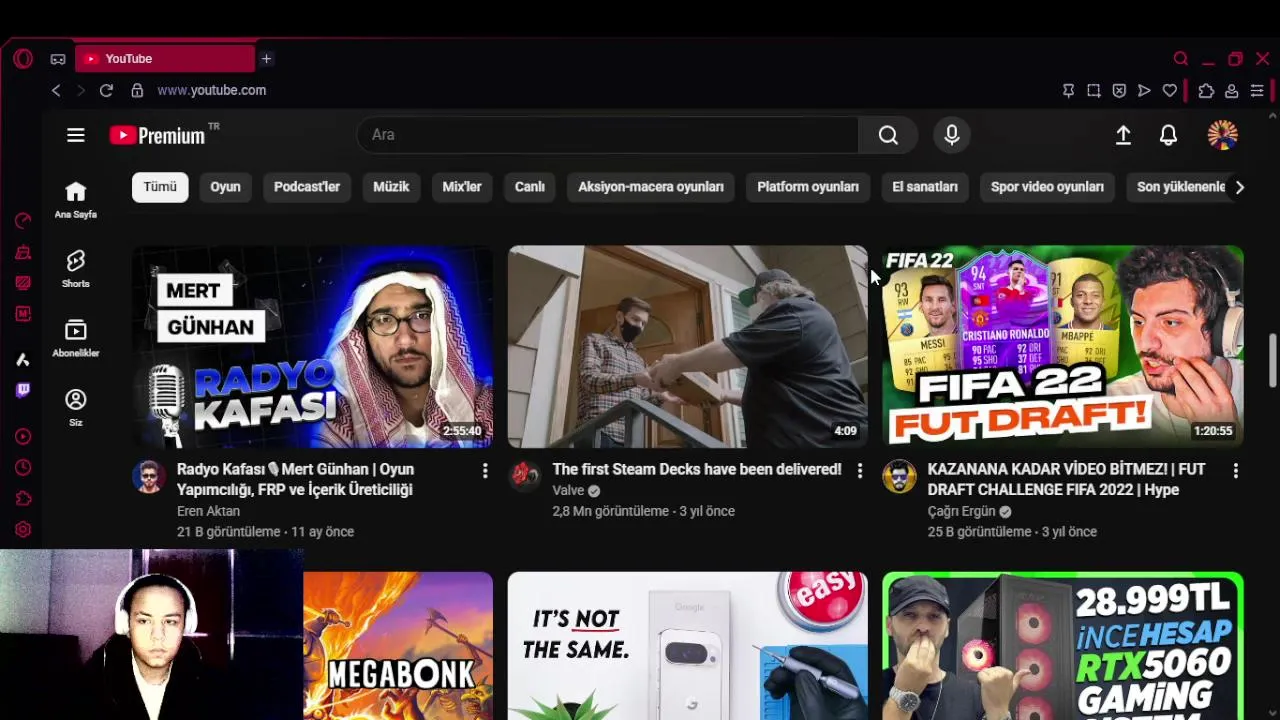The width and height of the screenshot is (1280, 720).
Task: Open sidebar Extensions cube icon
Action: (x=23, y=498)
